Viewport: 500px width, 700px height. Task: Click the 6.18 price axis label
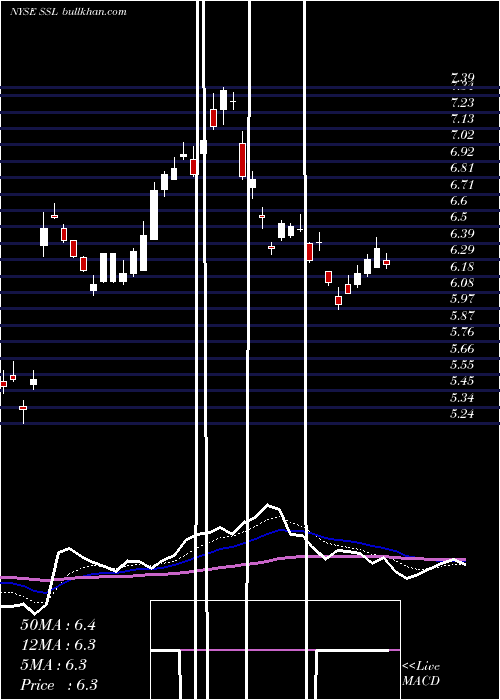pyautogui.click(x=462, y=267)
